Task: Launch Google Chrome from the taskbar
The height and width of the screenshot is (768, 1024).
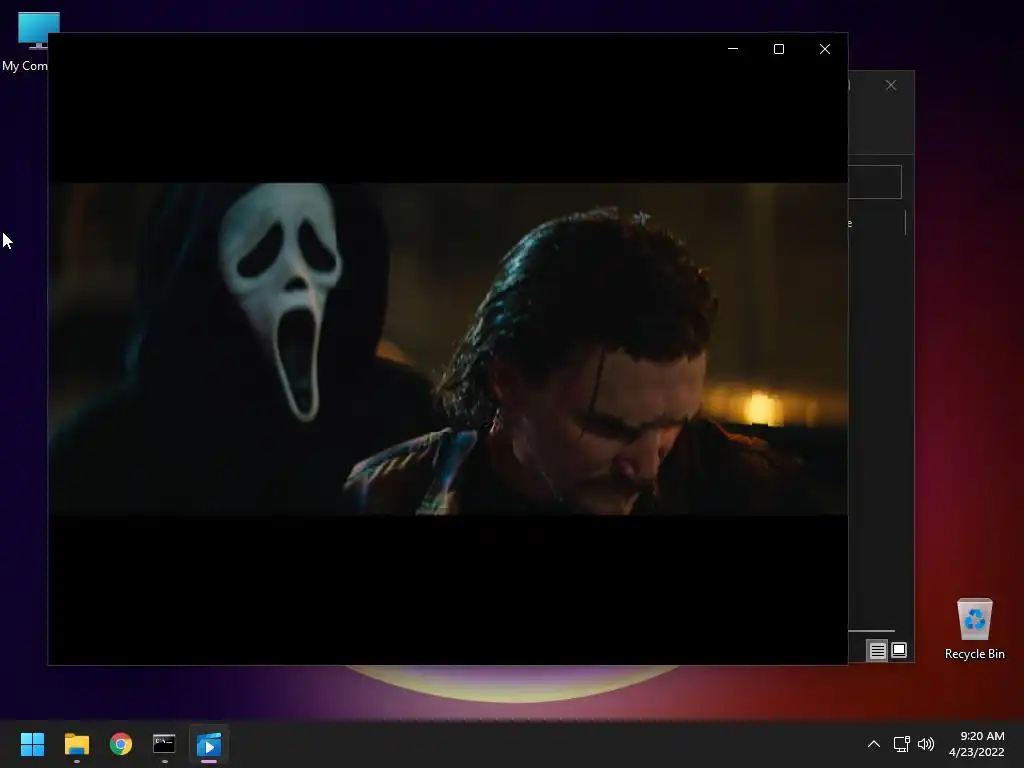Action: tap(121, 744)
